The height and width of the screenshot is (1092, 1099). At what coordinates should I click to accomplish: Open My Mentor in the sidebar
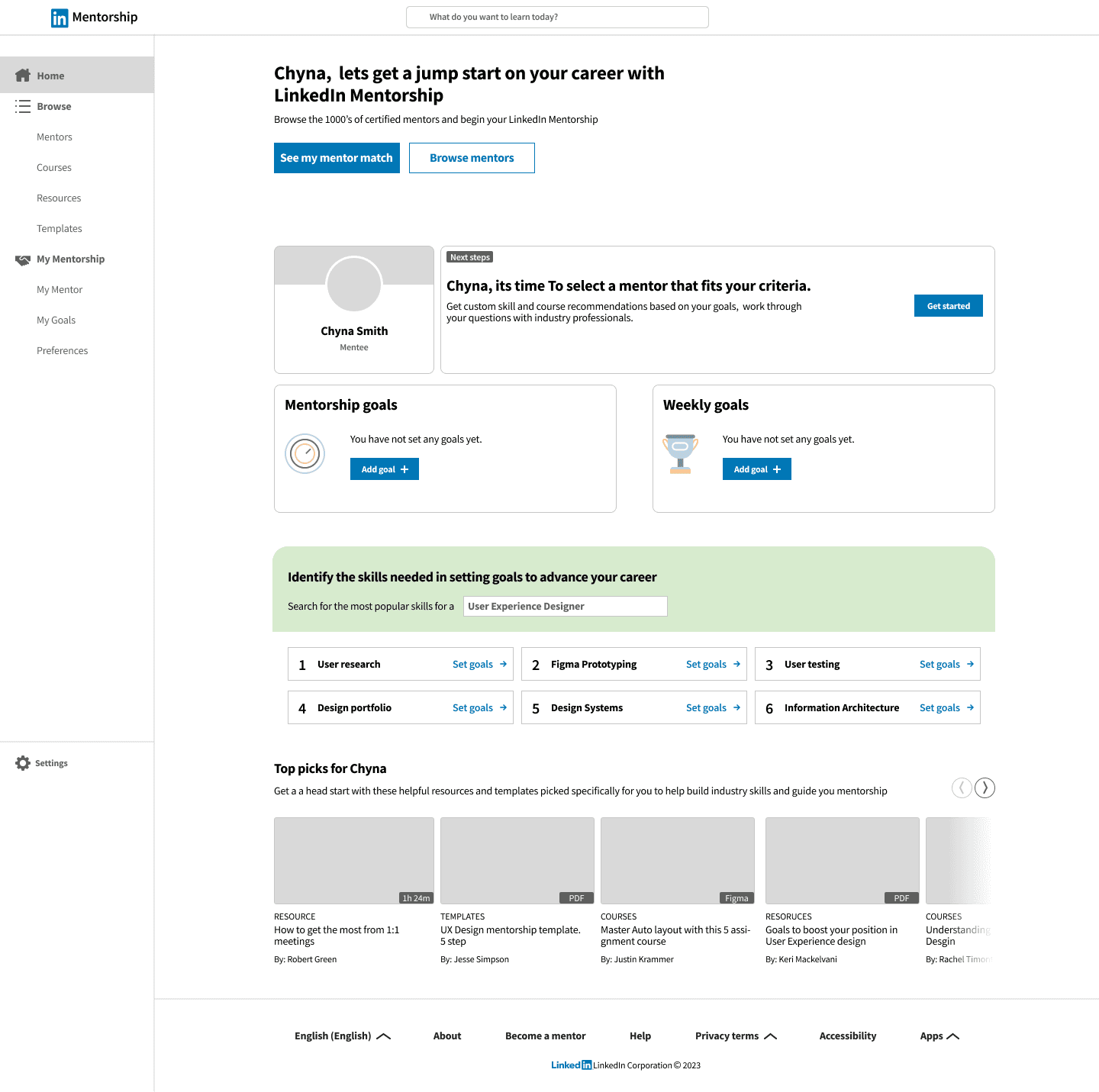(x=60, y=289)
